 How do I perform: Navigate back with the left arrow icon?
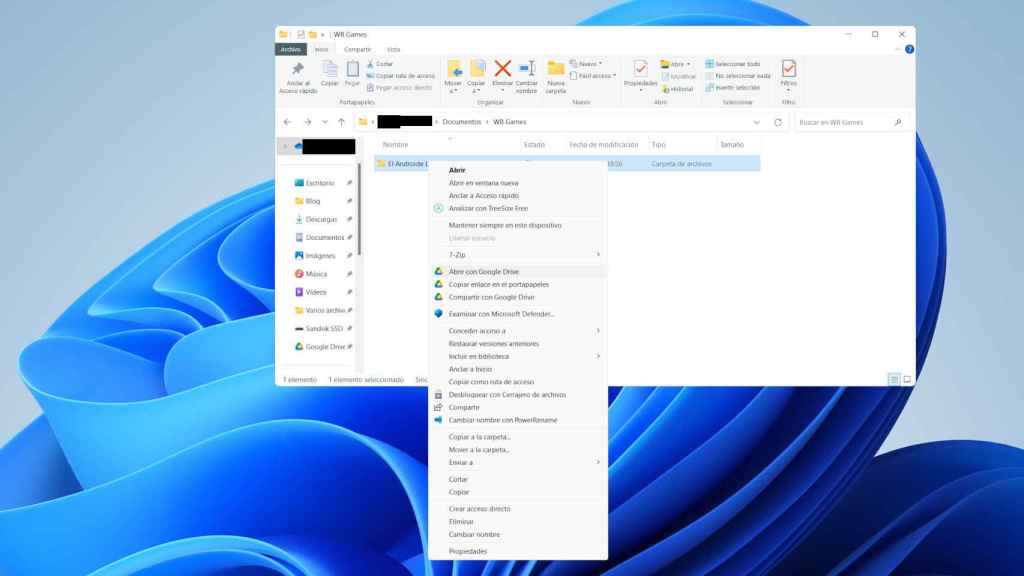click(x=289, y=121)
